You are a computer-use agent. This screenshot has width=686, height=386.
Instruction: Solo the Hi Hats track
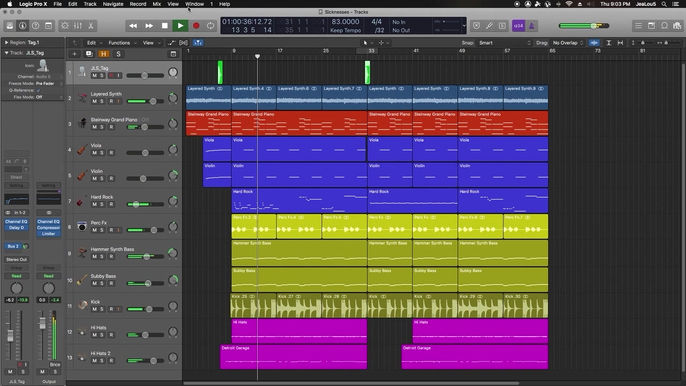[x=102, y=335]
